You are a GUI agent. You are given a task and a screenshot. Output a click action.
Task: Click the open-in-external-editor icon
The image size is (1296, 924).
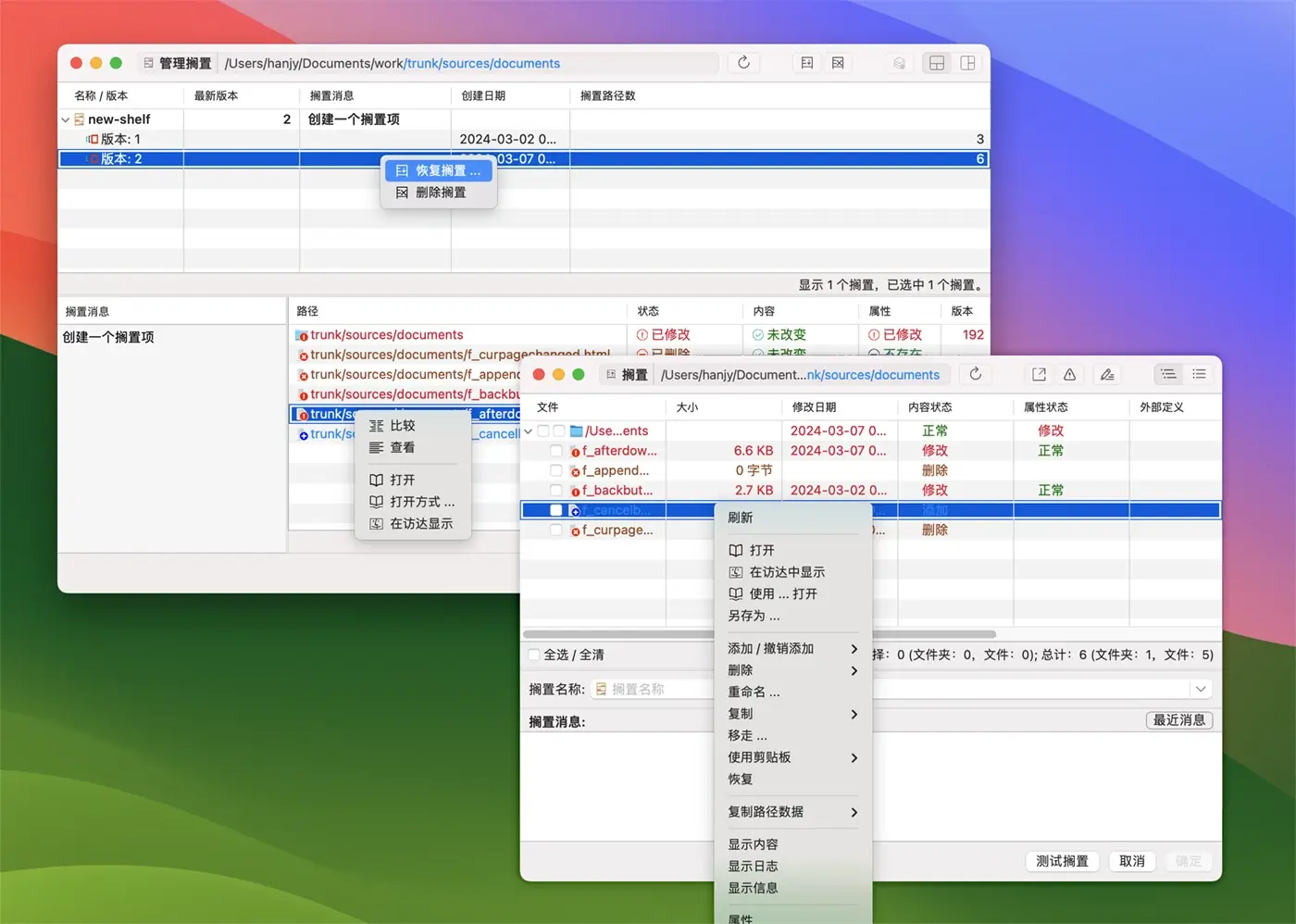click(x=1038, y=374)
